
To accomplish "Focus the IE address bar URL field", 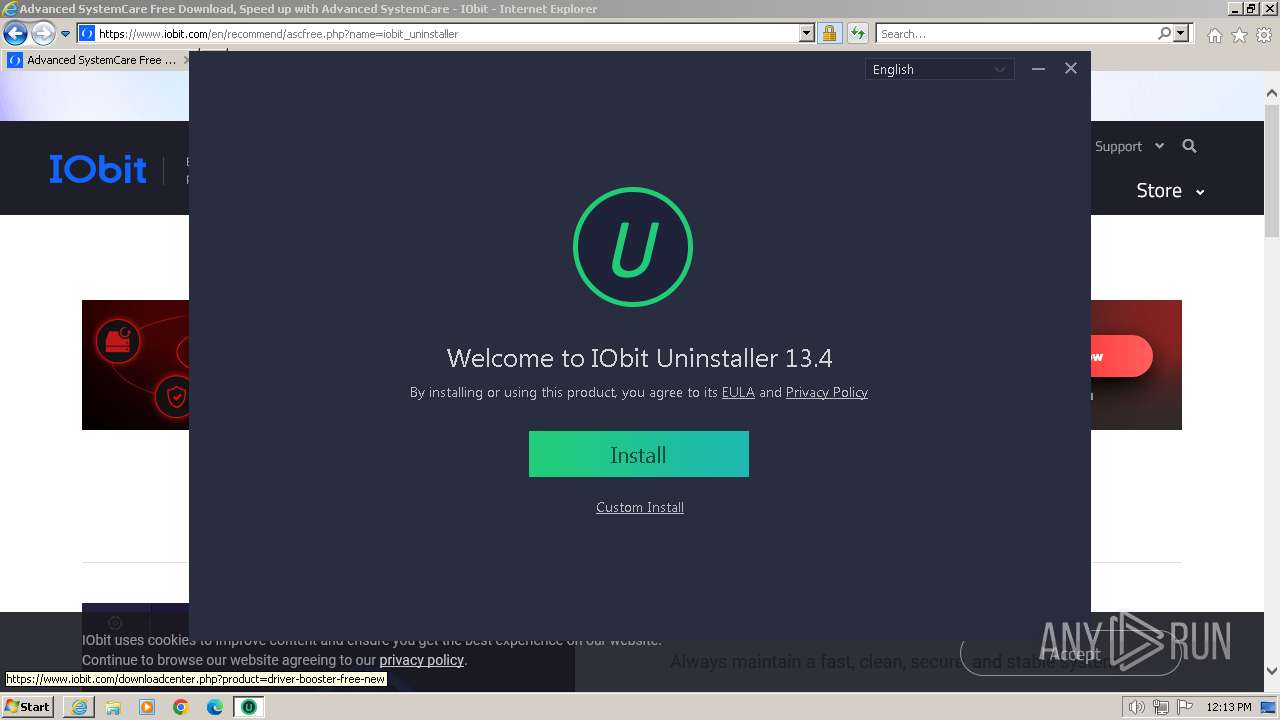I will (447, 33).
